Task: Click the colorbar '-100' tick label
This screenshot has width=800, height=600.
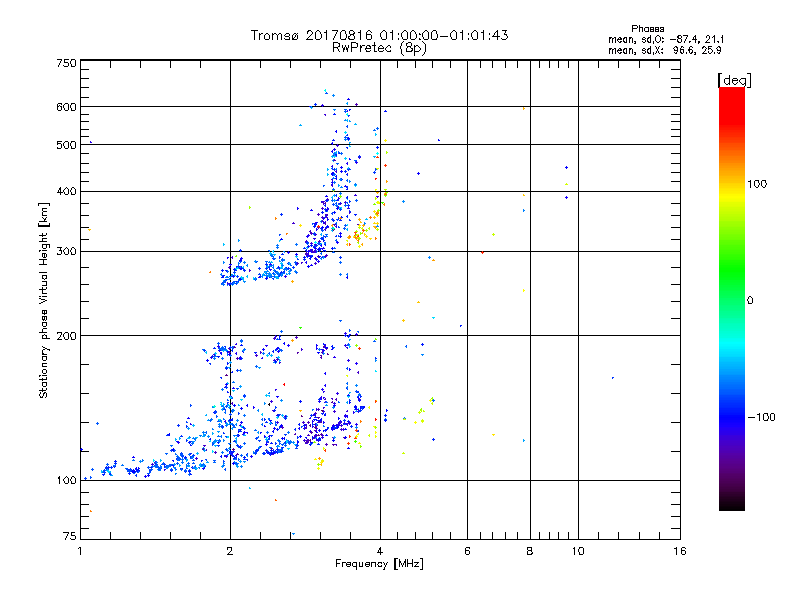Action: coord(762,417)
